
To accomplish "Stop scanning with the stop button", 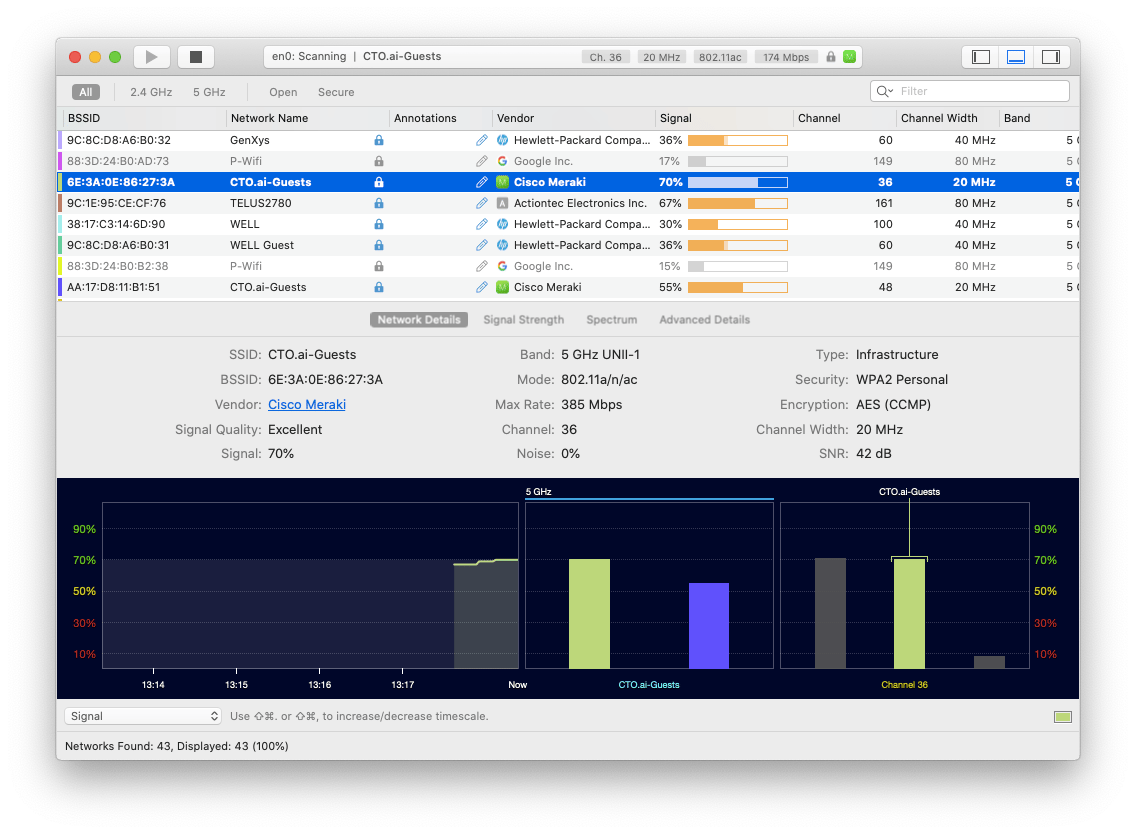I will [196, 57].
